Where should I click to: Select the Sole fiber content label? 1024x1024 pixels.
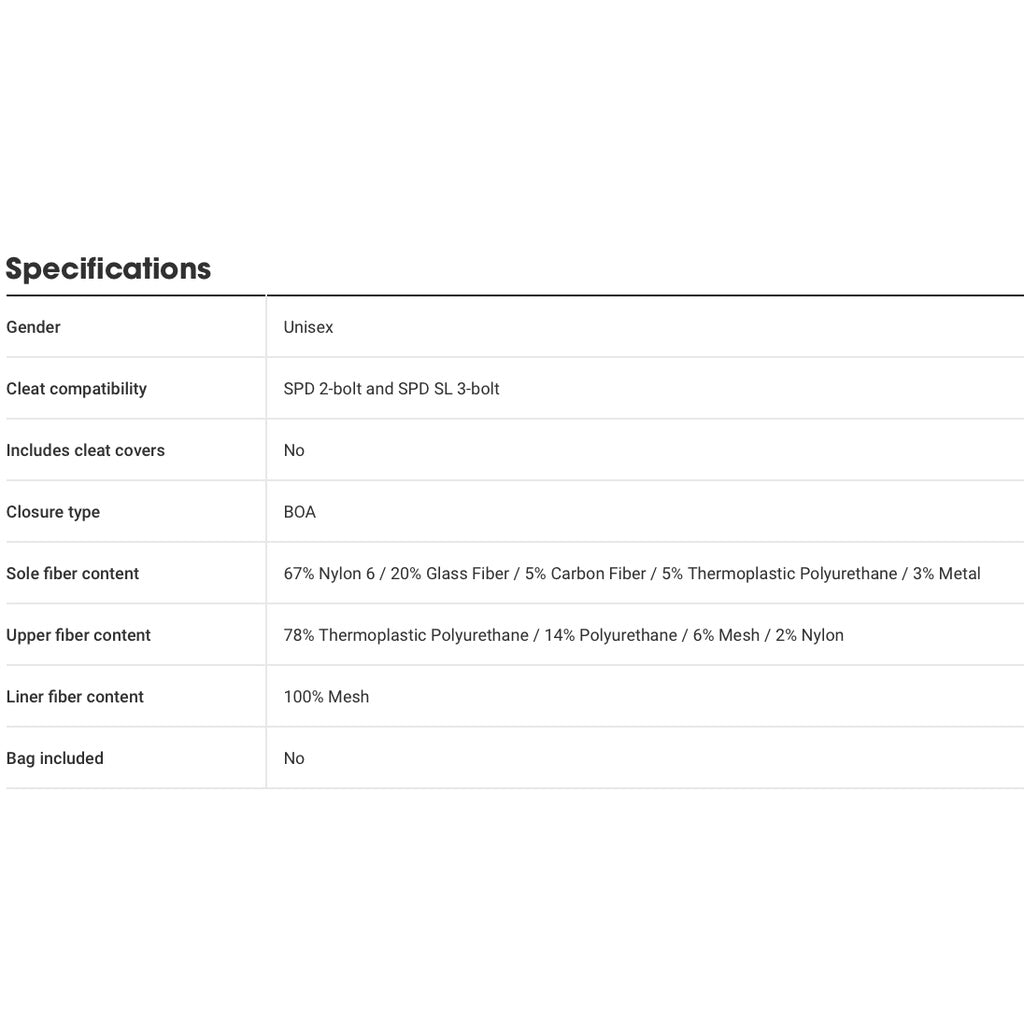(72, 574)
